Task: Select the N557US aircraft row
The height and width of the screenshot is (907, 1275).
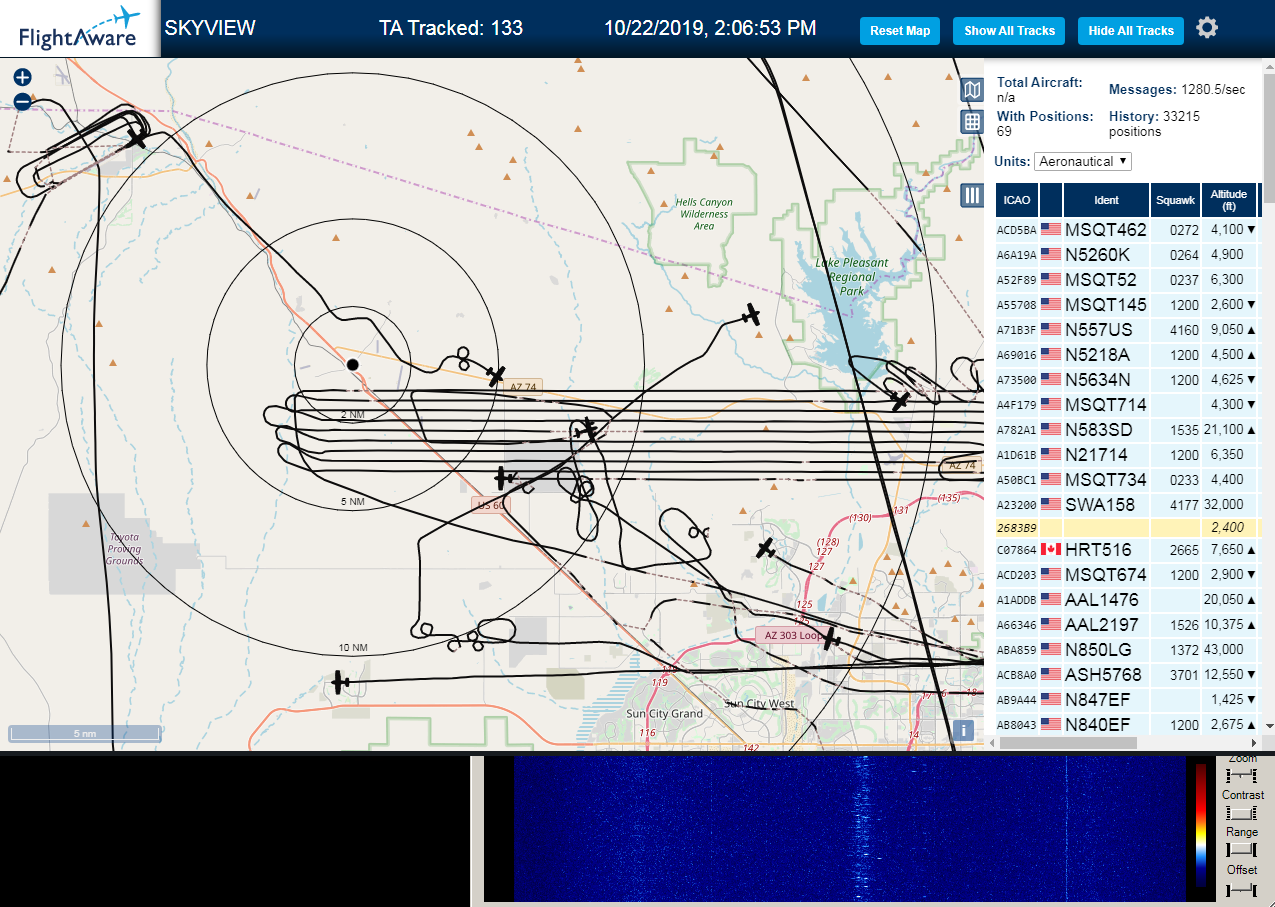Action: tap(1128, 329)
